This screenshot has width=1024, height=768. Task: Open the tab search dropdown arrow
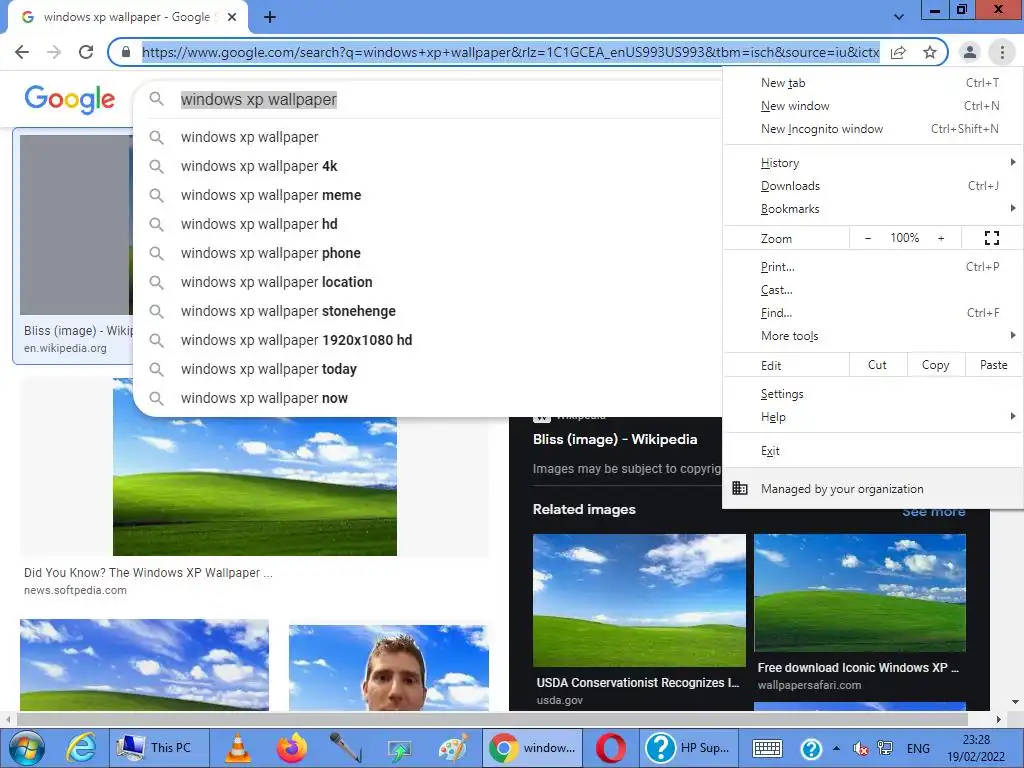899,17
